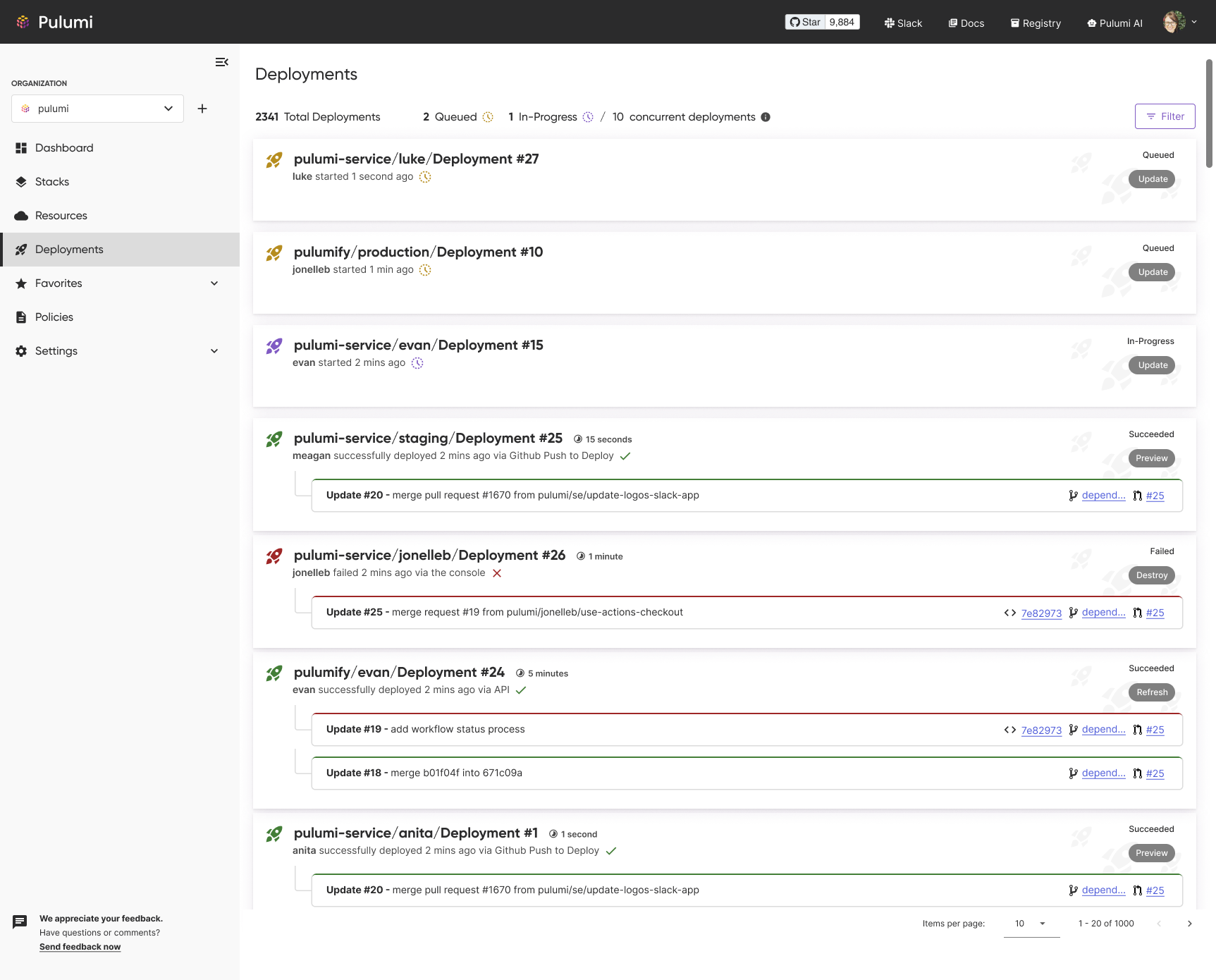Go to next page with the right chevron
The height and width of the screenshot is (980, 1216).
tap(1190, 924)
